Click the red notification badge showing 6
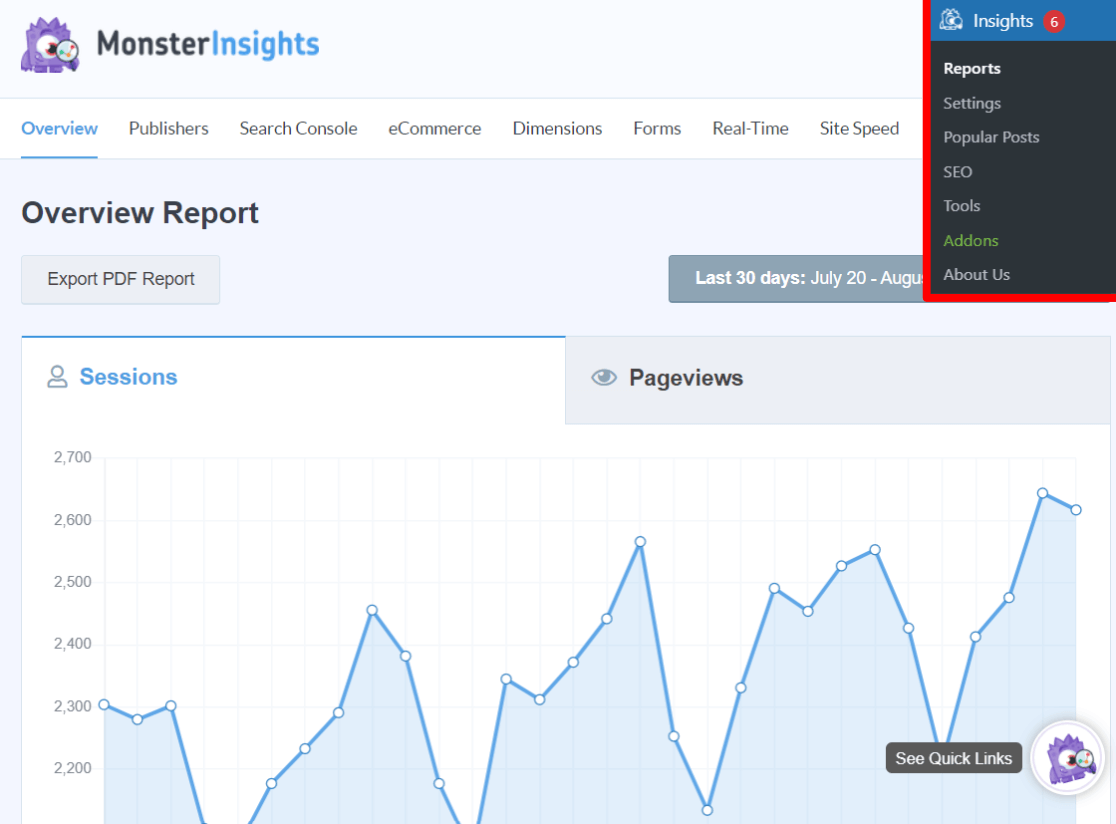This screenshot has height=824, width=1116. tap(1053, 20)
